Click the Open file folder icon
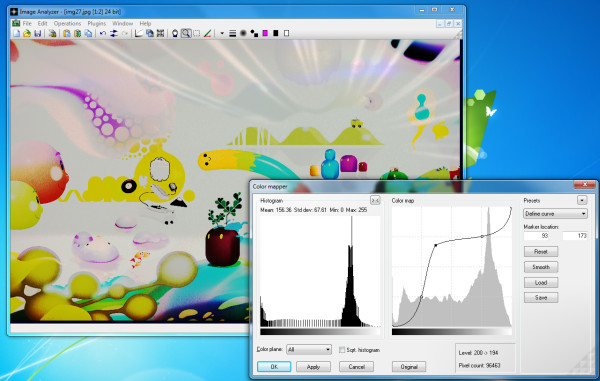 (x=27, y=33)
